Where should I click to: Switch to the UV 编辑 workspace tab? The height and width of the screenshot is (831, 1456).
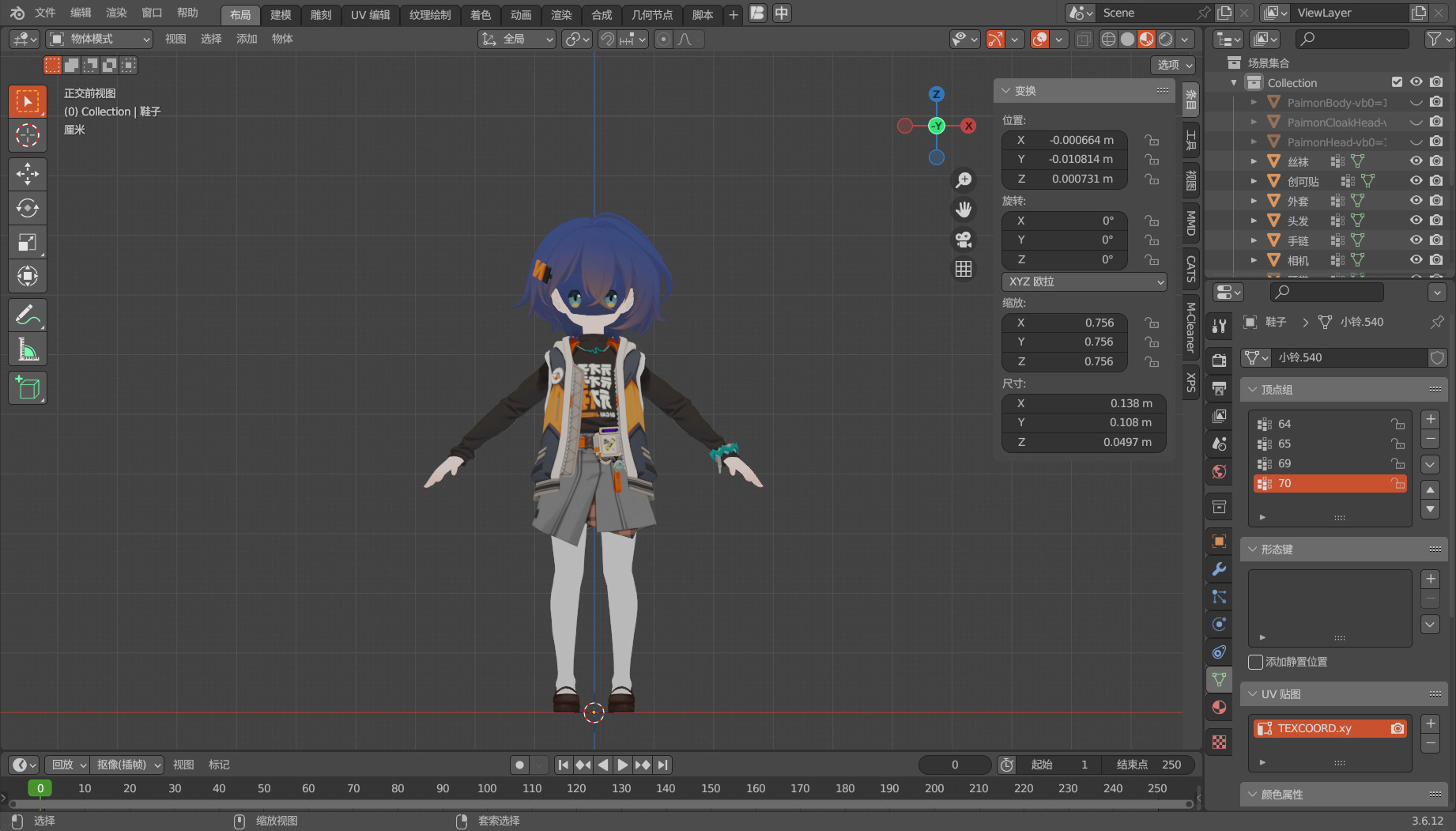click(x=369, y=13)
